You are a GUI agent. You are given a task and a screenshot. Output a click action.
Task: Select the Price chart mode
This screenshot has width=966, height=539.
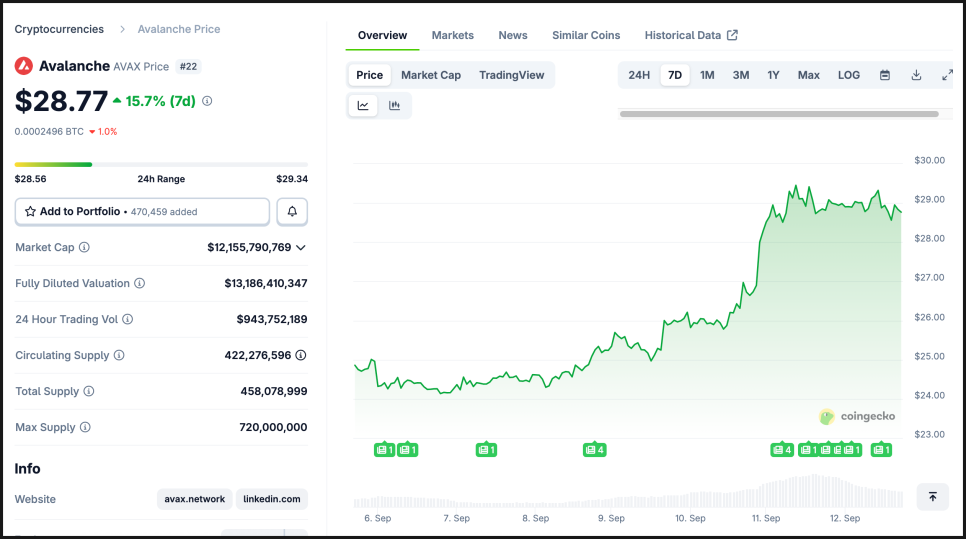[x=369, y=75]
